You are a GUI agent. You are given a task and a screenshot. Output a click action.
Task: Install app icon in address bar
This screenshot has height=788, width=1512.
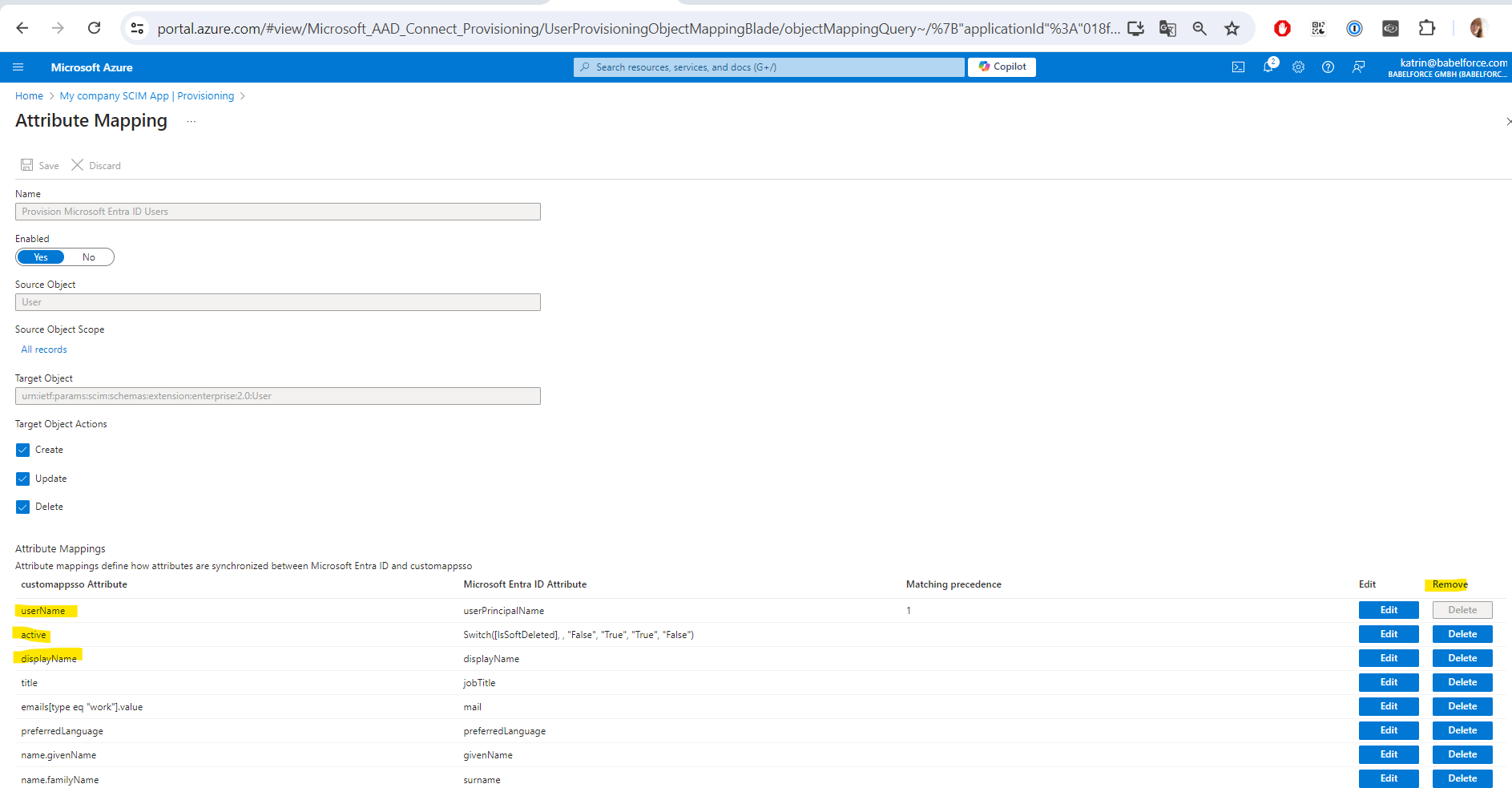[x=1135, y=29]
